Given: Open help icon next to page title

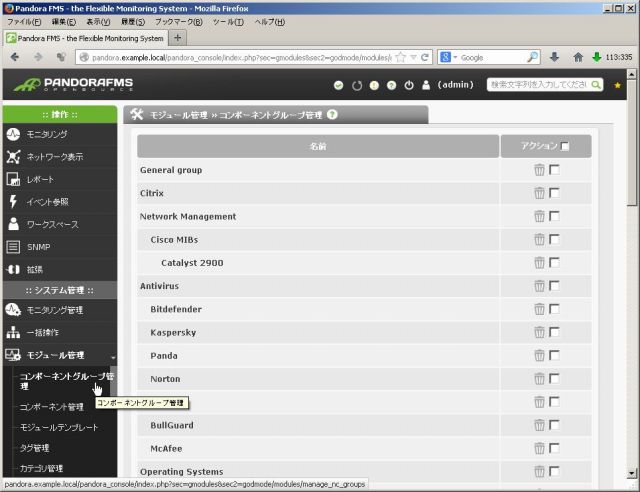Looking at the screenshot, I should click(332, 115).
